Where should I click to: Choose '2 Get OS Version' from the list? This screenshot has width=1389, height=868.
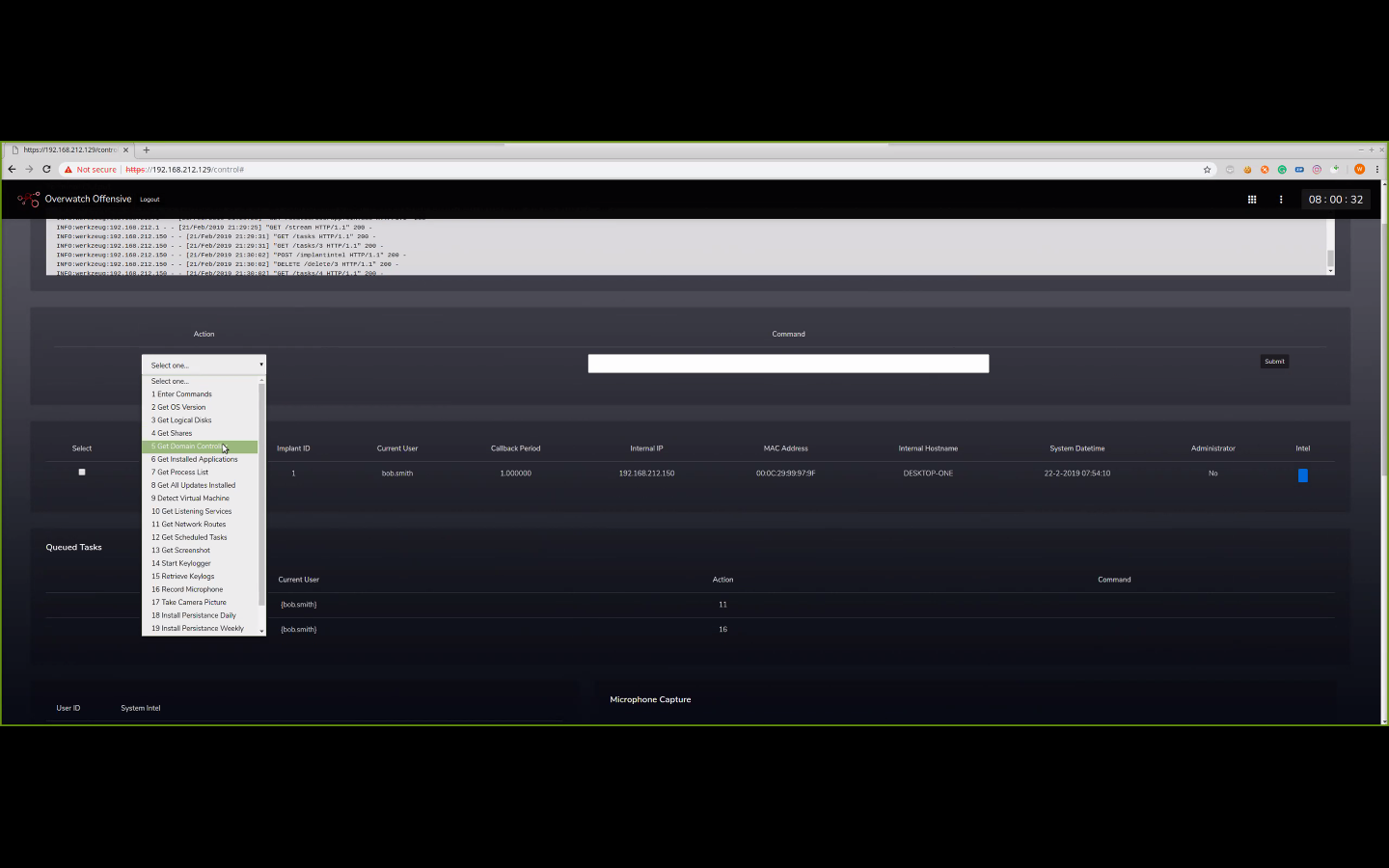pos(178,407)
